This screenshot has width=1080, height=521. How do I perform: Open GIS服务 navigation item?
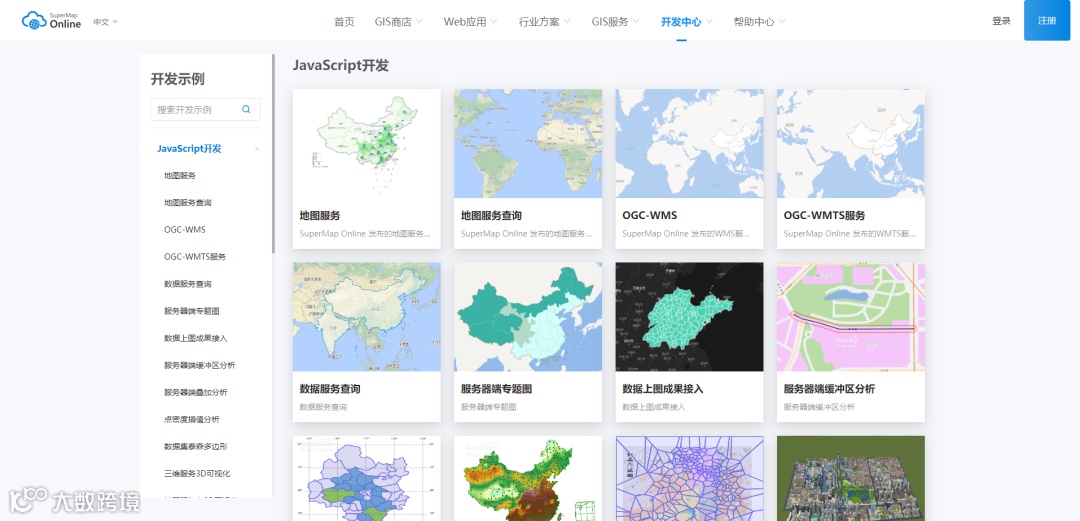[610, 21]
